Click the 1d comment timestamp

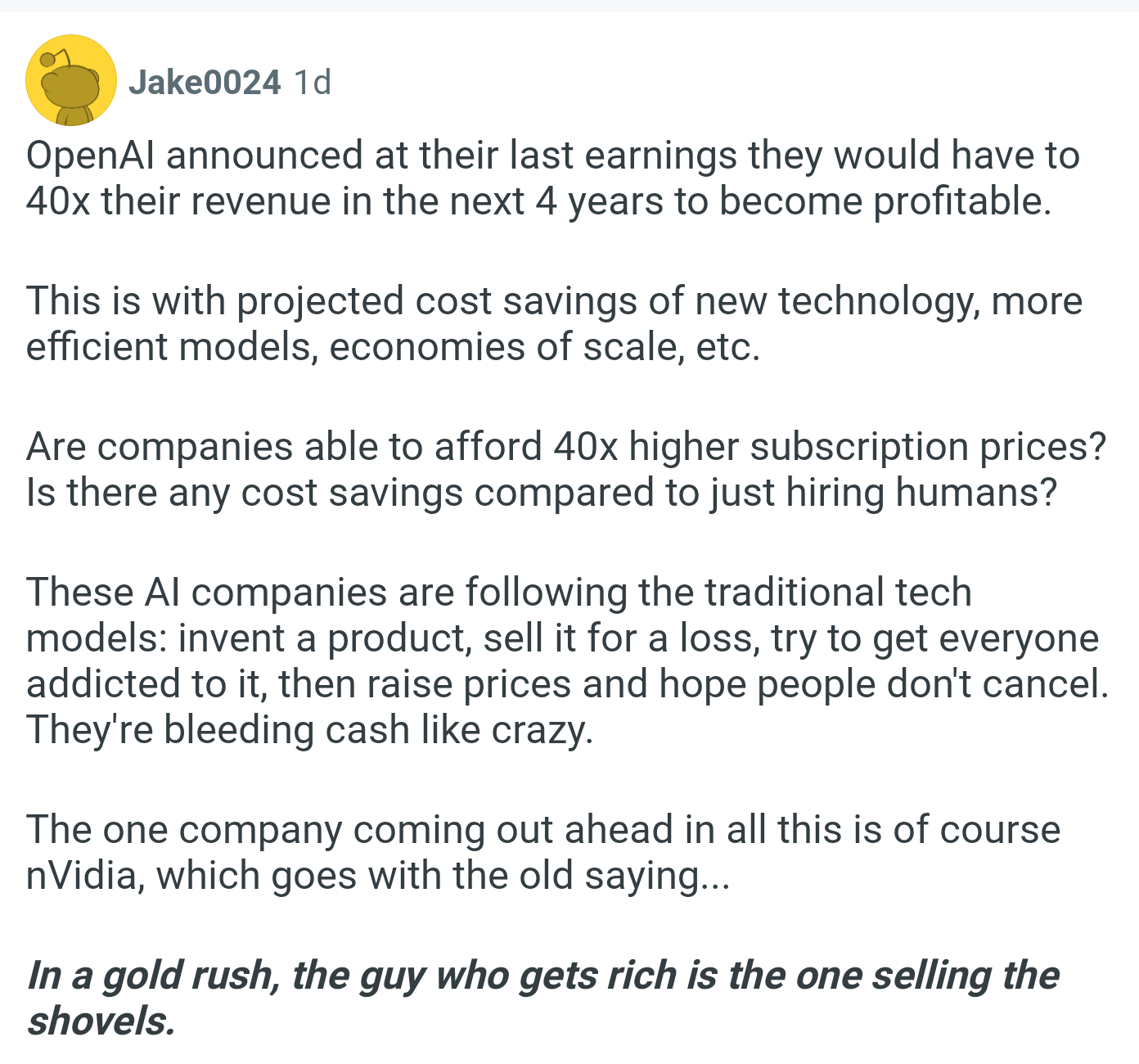312,82
